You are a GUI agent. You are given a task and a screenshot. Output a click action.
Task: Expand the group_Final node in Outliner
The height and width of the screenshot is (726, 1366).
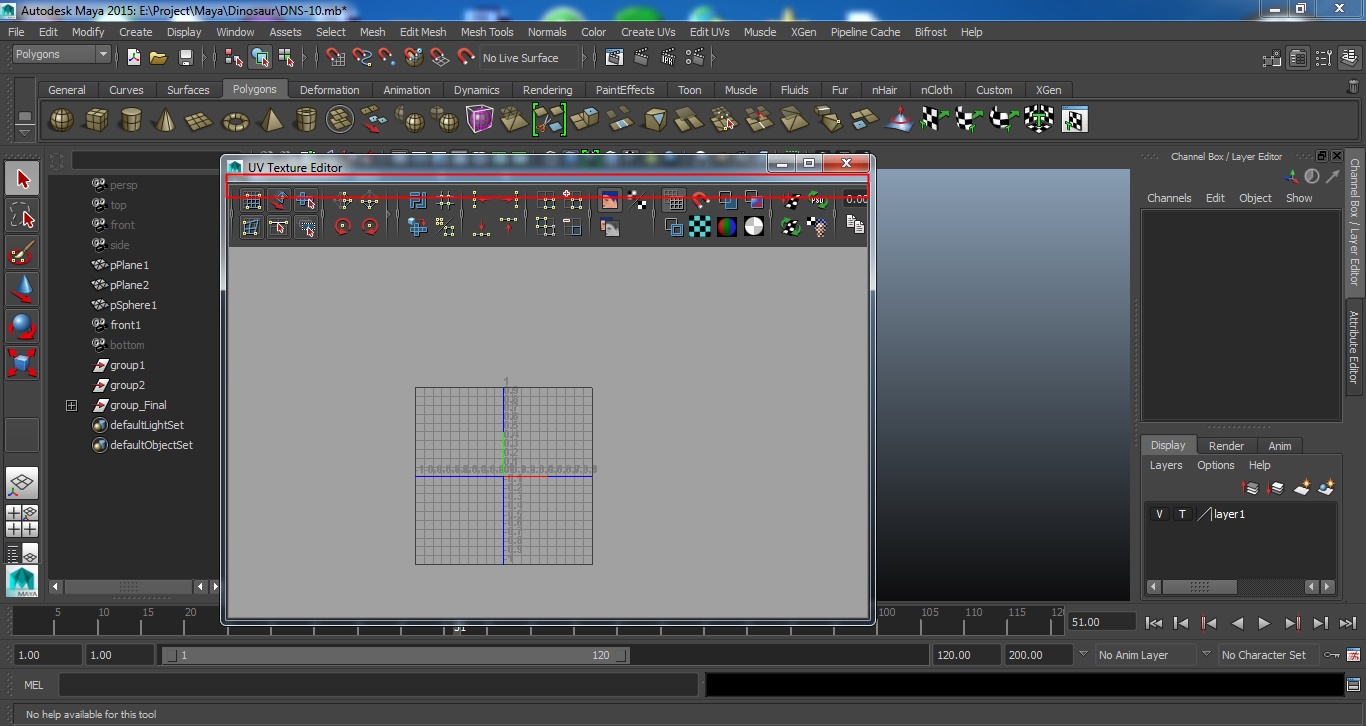71,405
